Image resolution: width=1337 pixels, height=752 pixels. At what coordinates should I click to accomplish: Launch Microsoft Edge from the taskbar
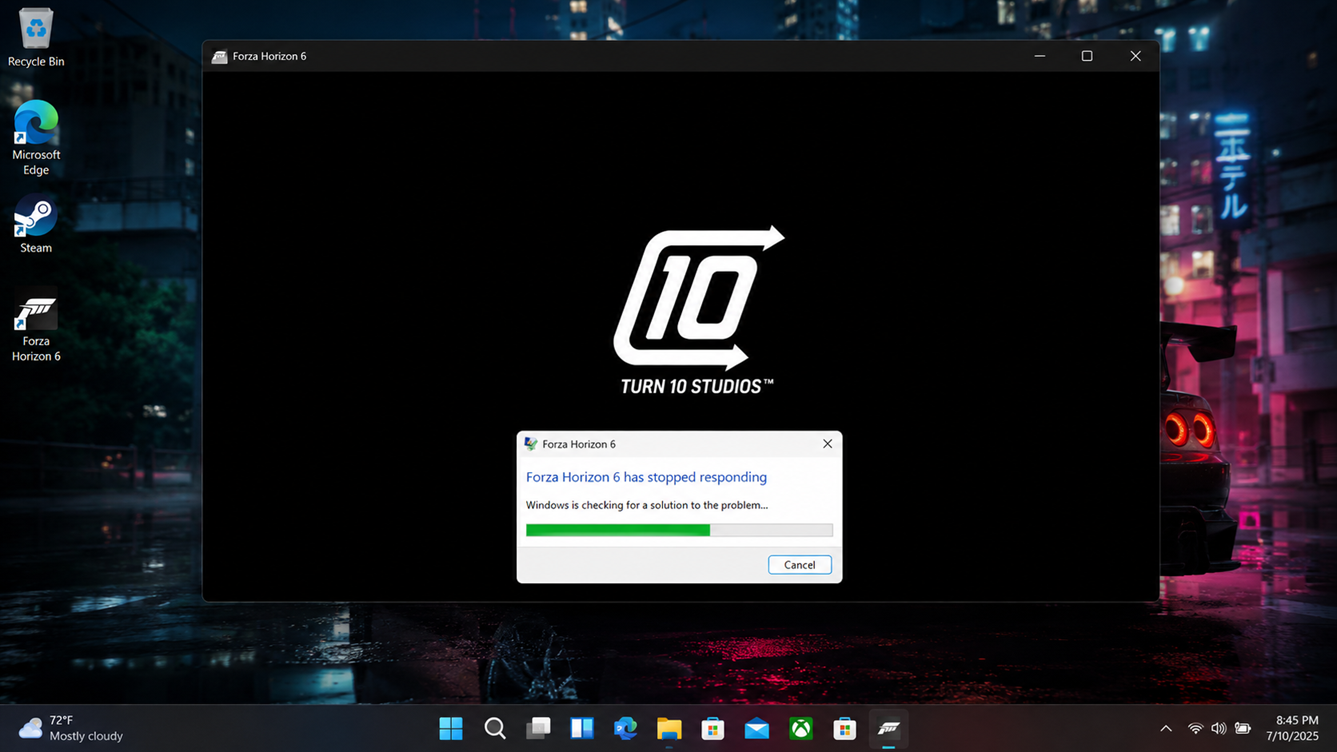click(626, 728)
